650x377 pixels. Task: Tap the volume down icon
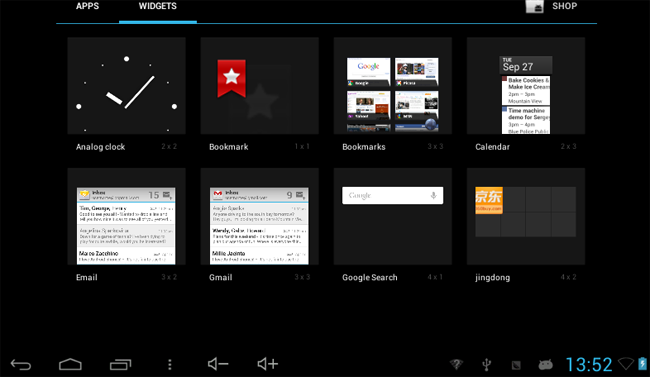point(218,364)
